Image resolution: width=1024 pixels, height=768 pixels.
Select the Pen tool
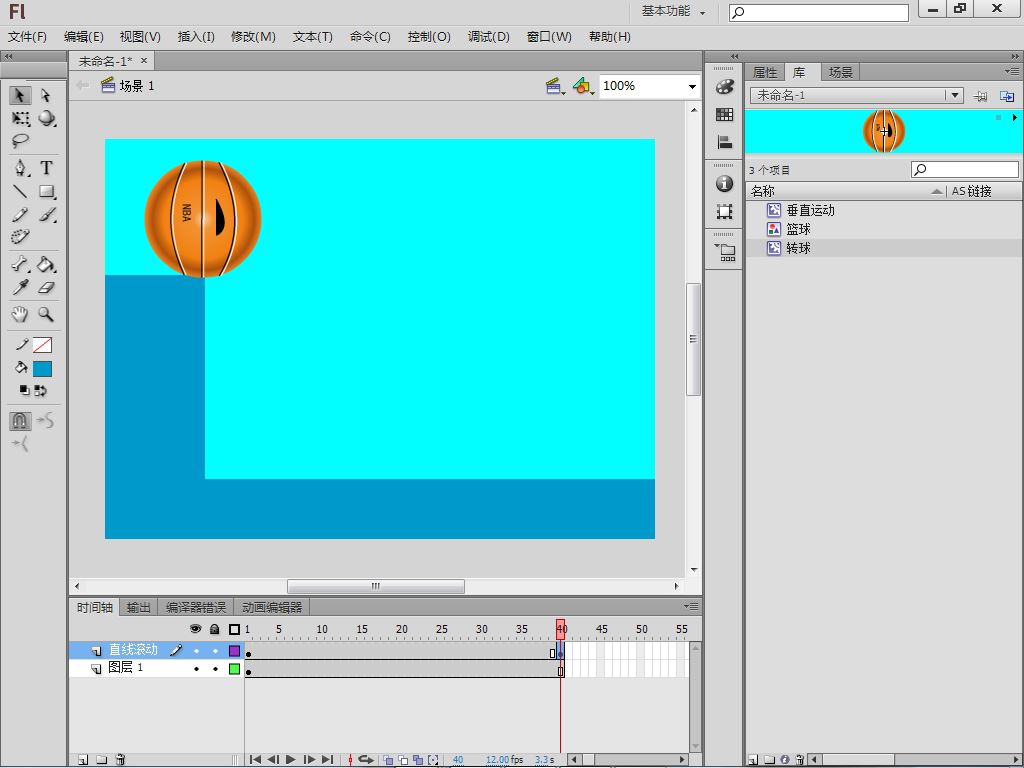pyautogui.click(x=20, y=168)
